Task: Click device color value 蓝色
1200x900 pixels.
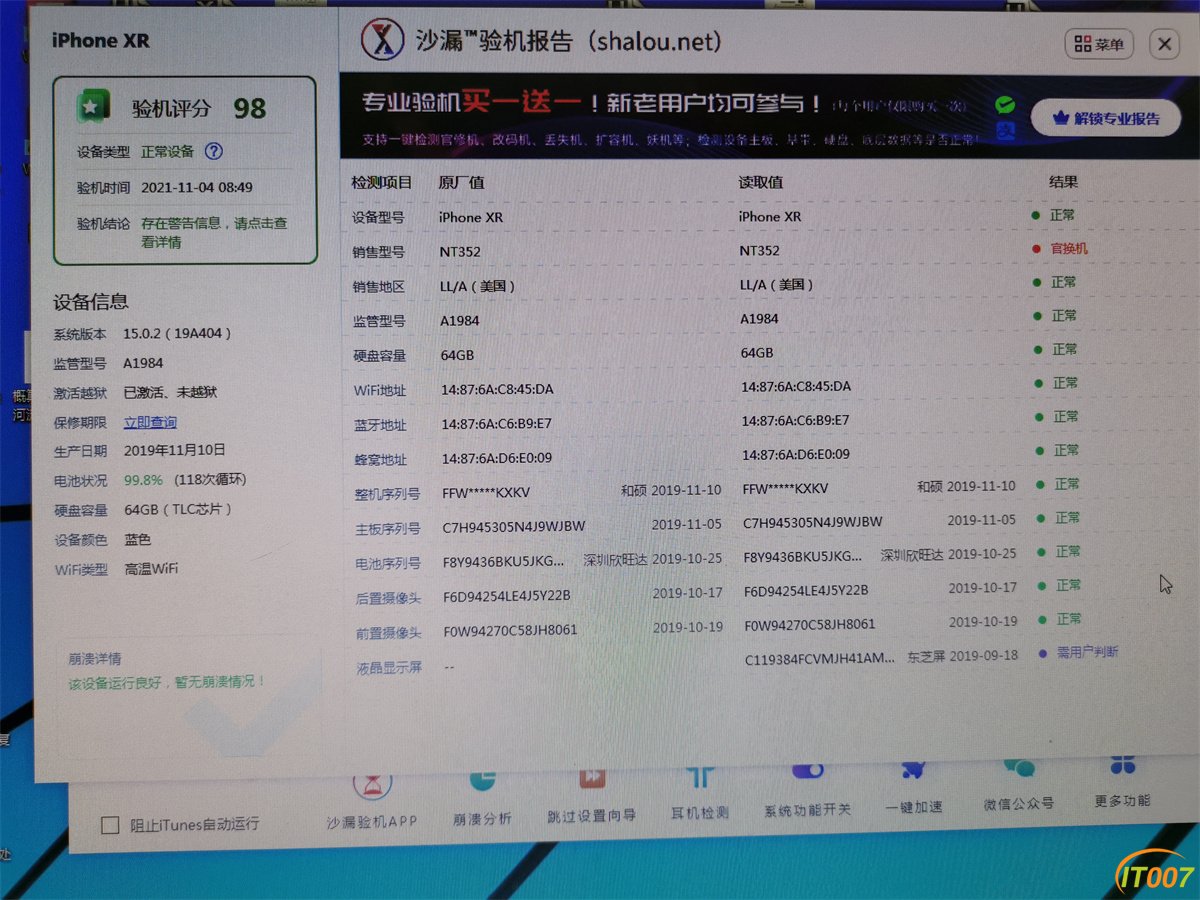Action: (x=138, y=539)
